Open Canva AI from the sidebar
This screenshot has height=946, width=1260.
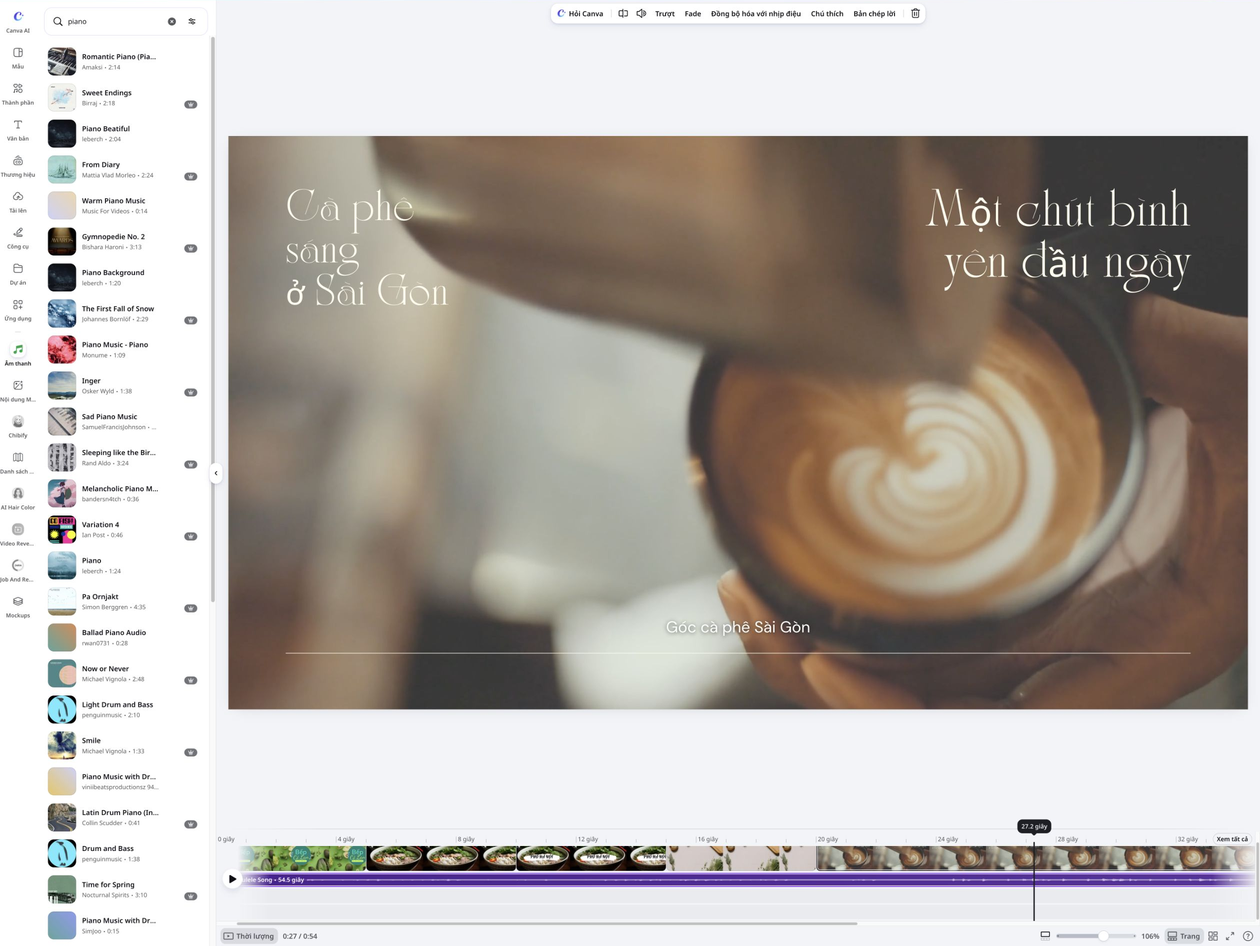[x=18, y=21]
